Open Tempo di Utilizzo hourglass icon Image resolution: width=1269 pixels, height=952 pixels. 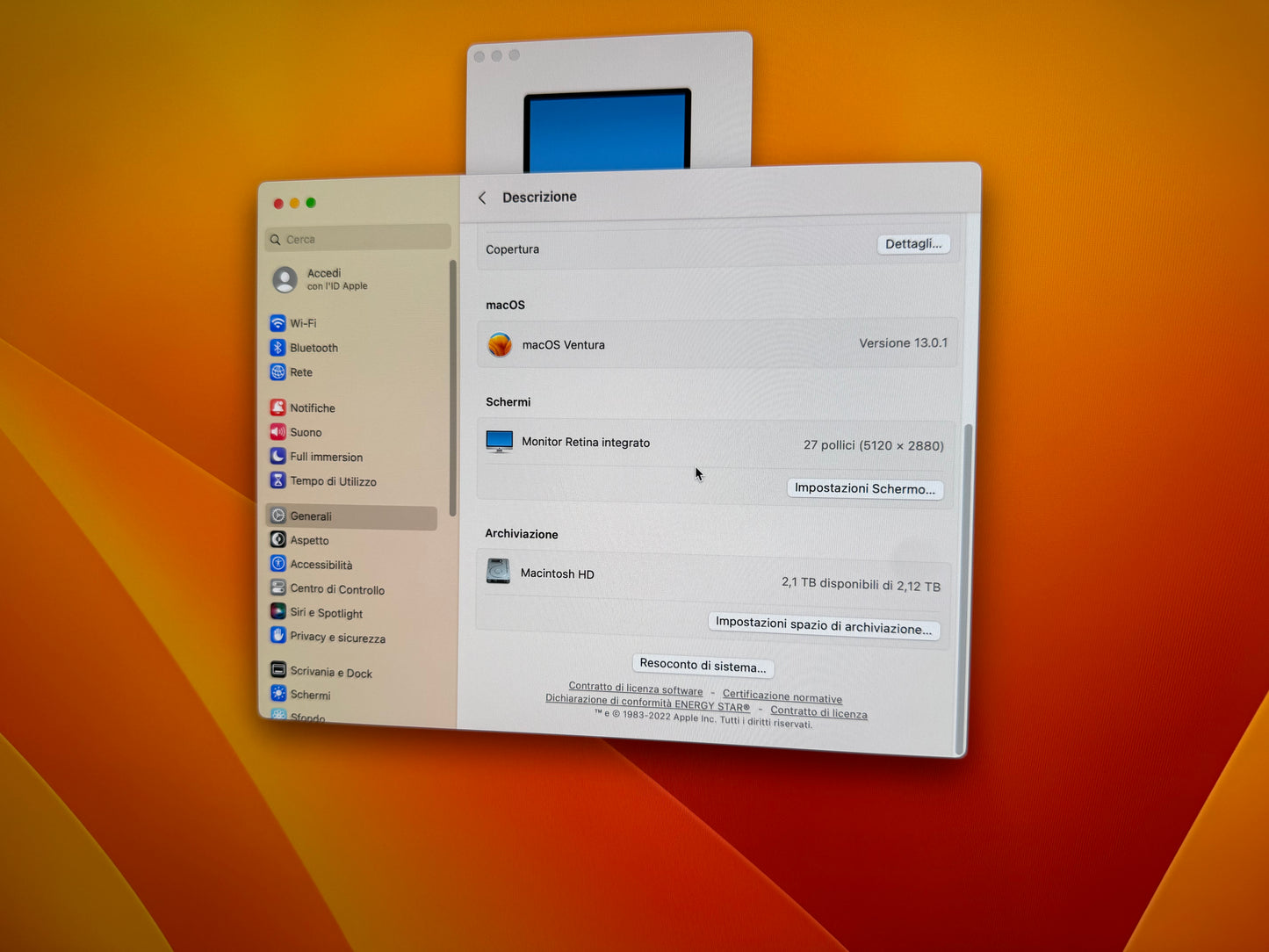click(278, 480)
